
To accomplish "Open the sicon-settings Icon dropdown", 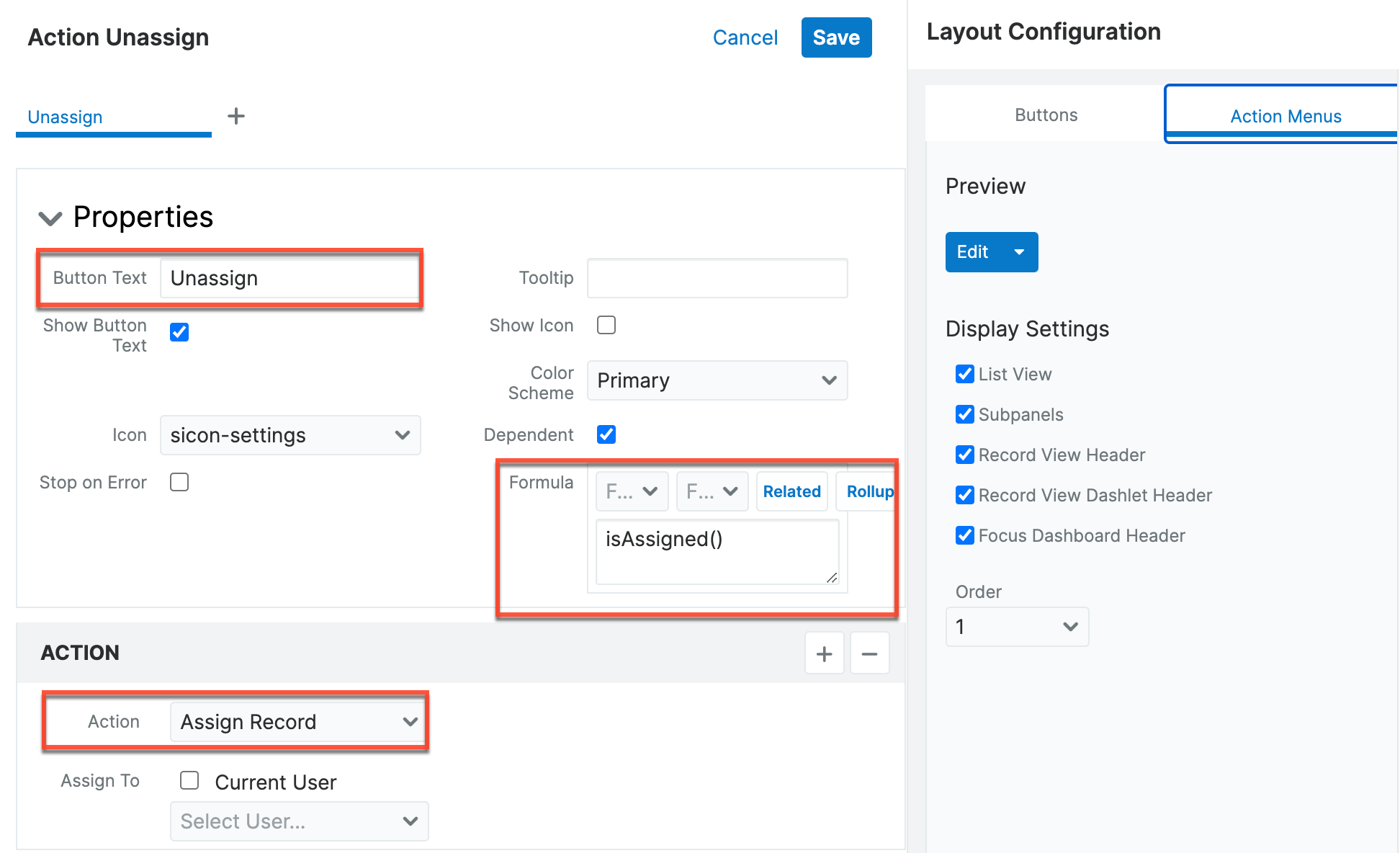I will click(x=290, y=435).
